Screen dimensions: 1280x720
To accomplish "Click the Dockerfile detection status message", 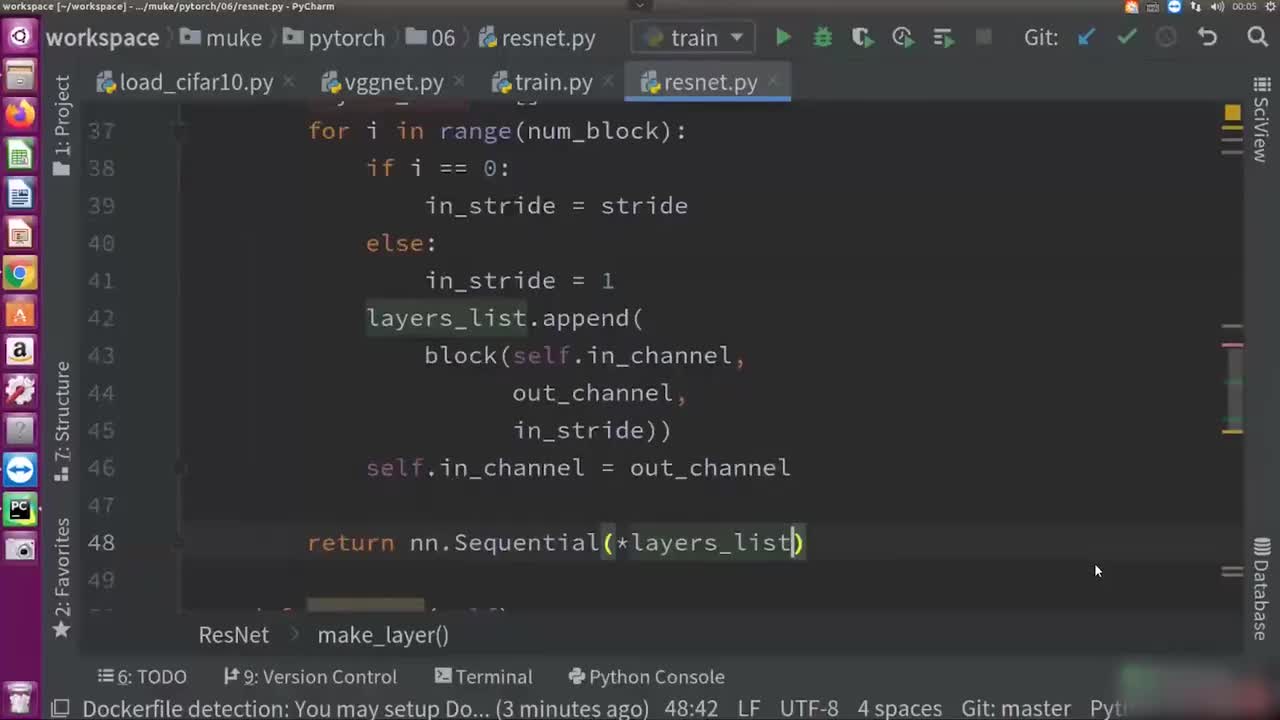I will point(366,709).
